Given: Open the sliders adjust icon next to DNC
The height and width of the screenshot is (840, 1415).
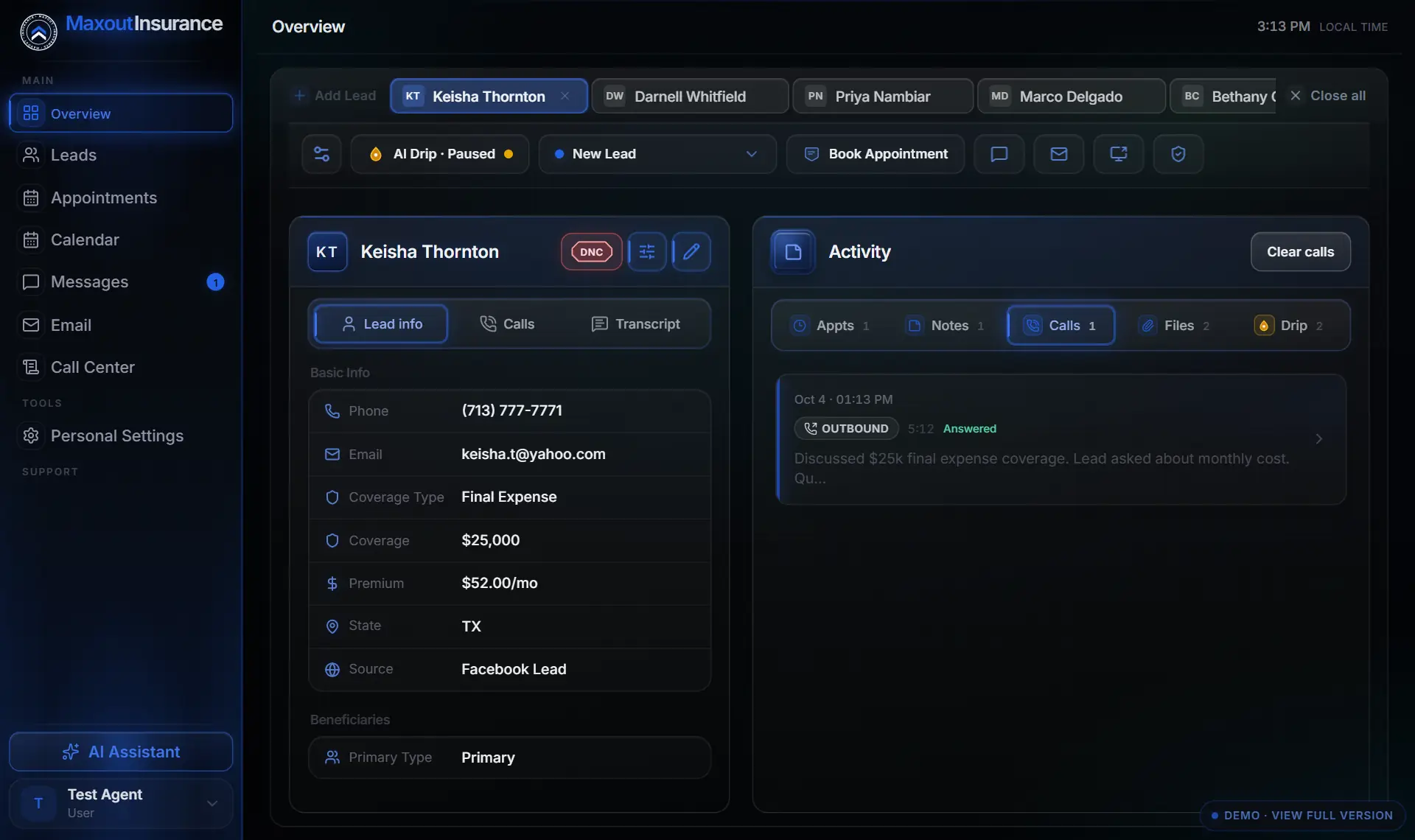Looking at the screenshot, I should point(647,252).
